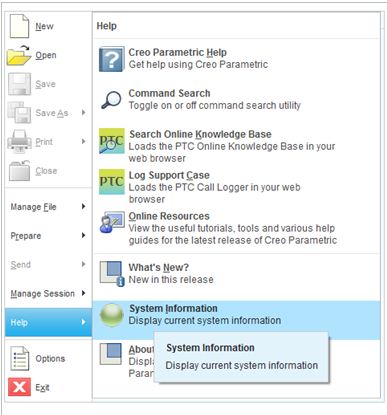Open Creo Parametric Help entry text
The image size is (387, 415).
(178, 52)
